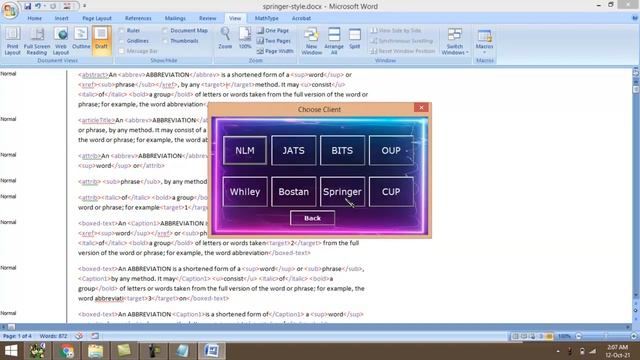Click the zoom slider in status bar
The image size is (640, 360).
tap(606, 336)
